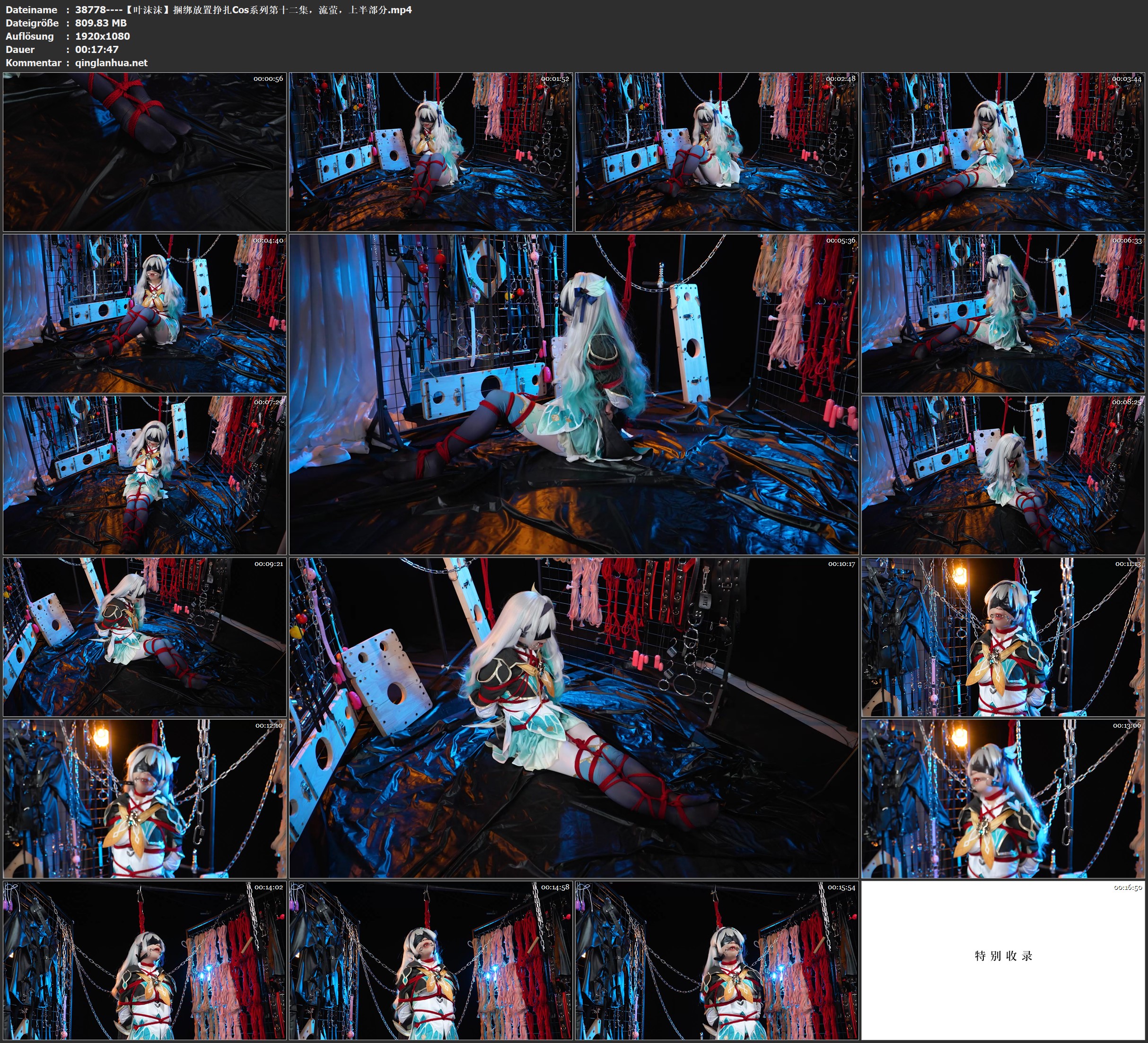The height and width of the screenshot is (1043, 1148).
Task: Click the qinglanhua.net comment text
Action: point(111,62)
